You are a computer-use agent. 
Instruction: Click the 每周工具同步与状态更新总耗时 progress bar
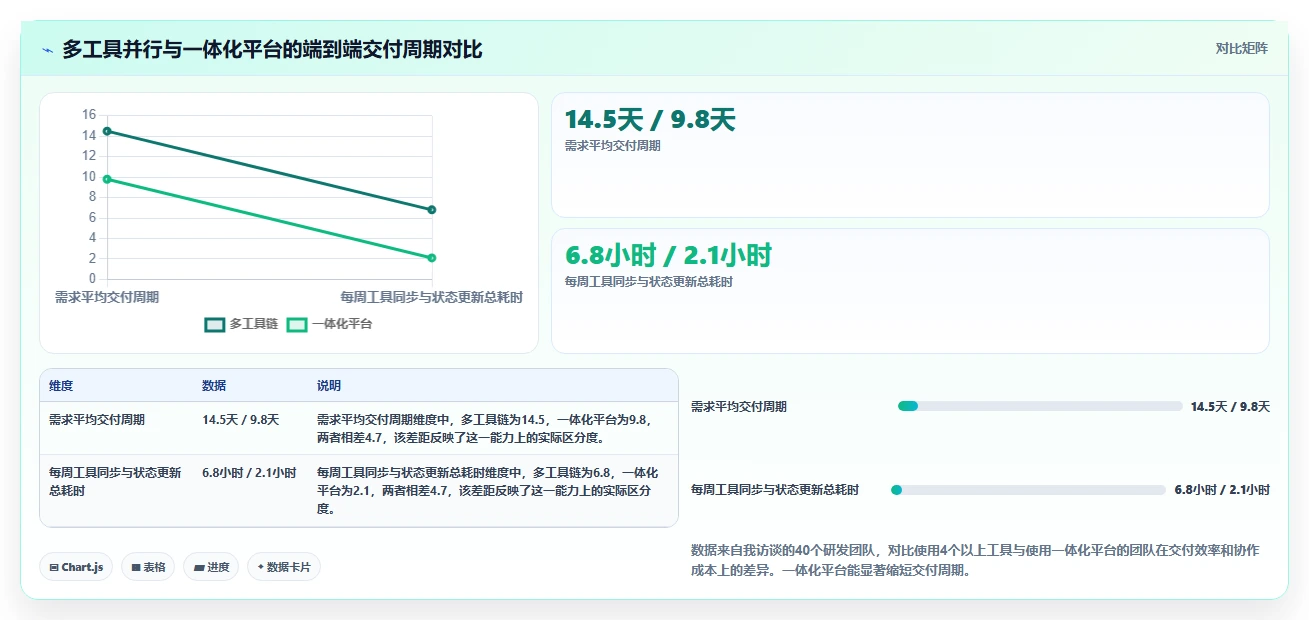[1028, 490]
